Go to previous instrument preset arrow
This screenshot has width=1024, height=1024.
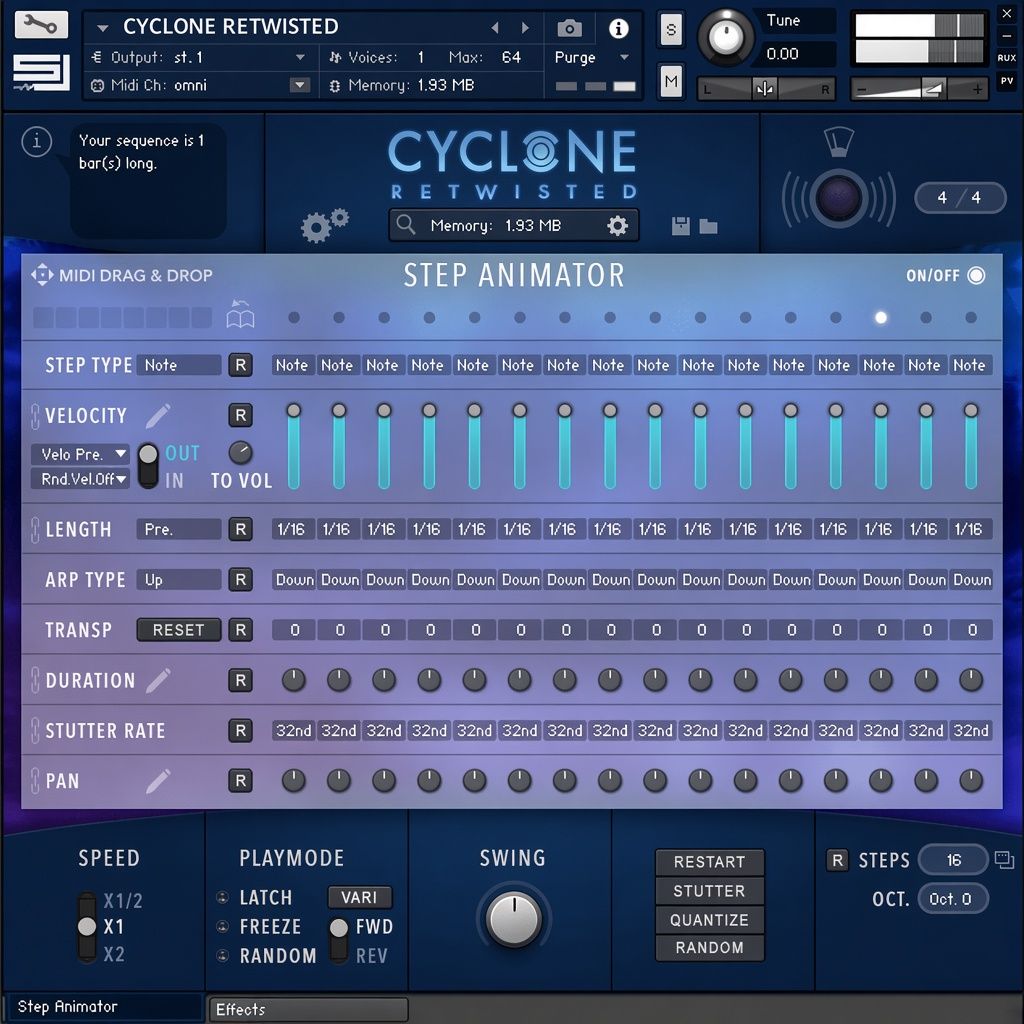tap(495, 27)
